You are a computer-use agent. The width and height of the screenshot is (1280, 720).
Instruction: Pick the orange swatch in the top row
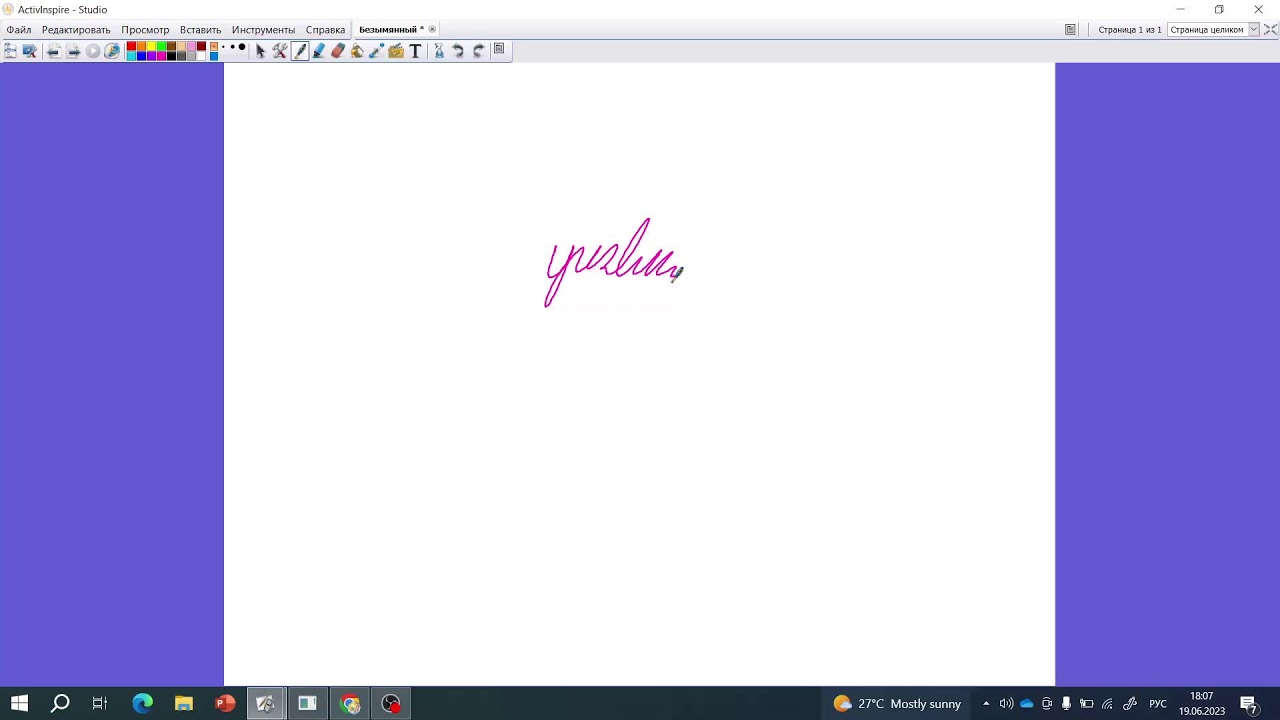point(141,46)
